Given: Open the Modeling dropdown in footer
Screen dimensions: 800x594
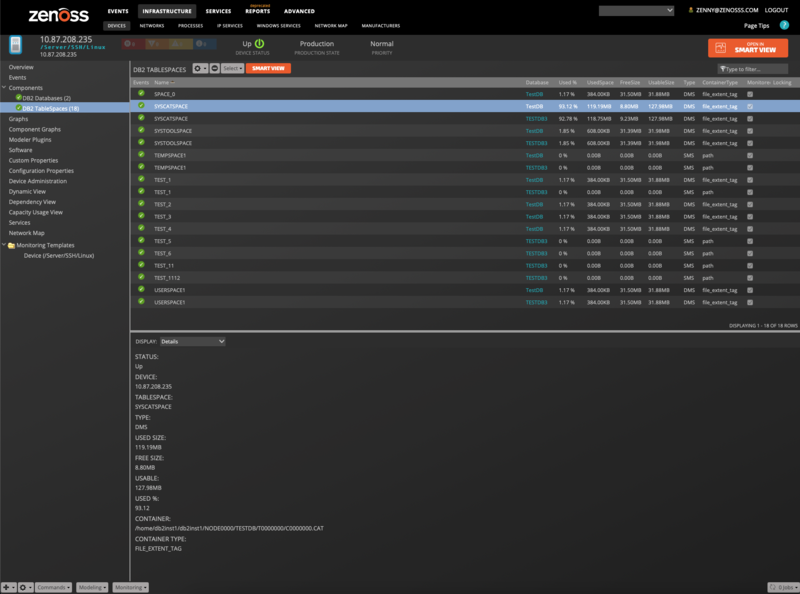Looking at the screenshot, I should (x=92, y=587).
